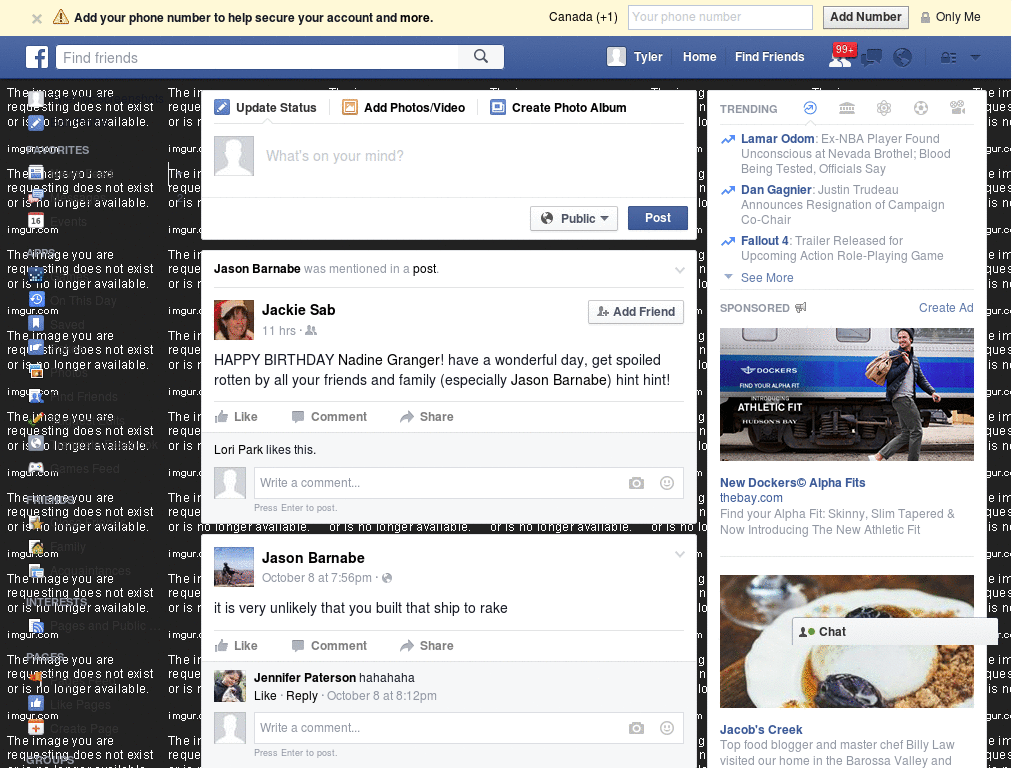Select Top Trends trending category icon

click(810, 108)
